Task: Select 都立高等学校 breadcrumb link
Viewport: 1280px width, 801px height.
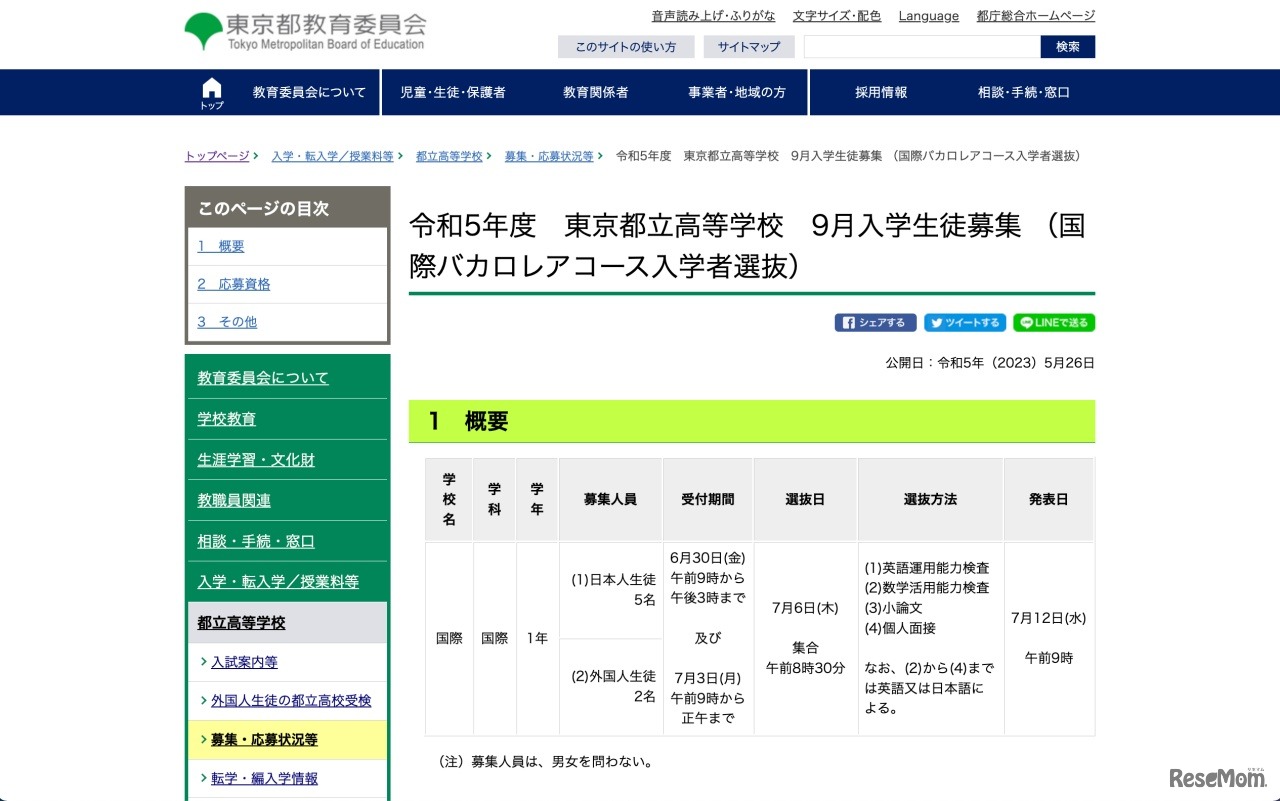Action: 449,156
